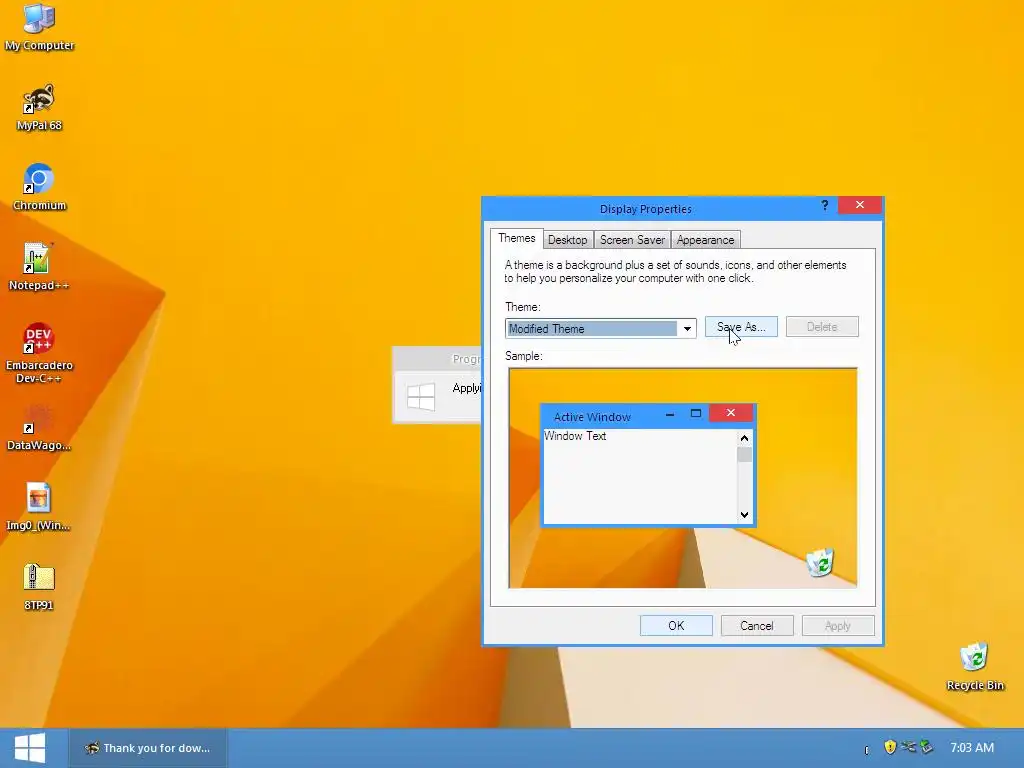Click the sample window minimize button

pos(669,414)
